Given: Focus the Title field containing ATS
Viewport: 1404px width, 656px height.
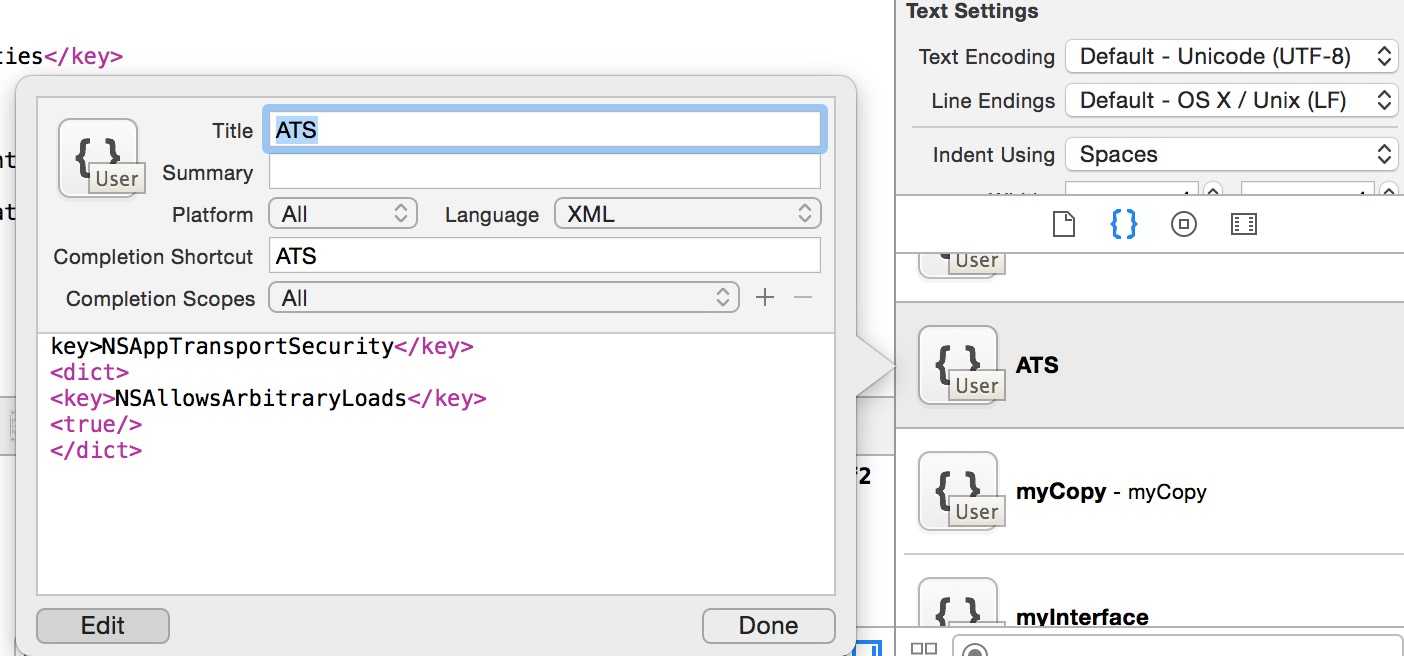Looking at the screenshot, I should tap(545, 130).
